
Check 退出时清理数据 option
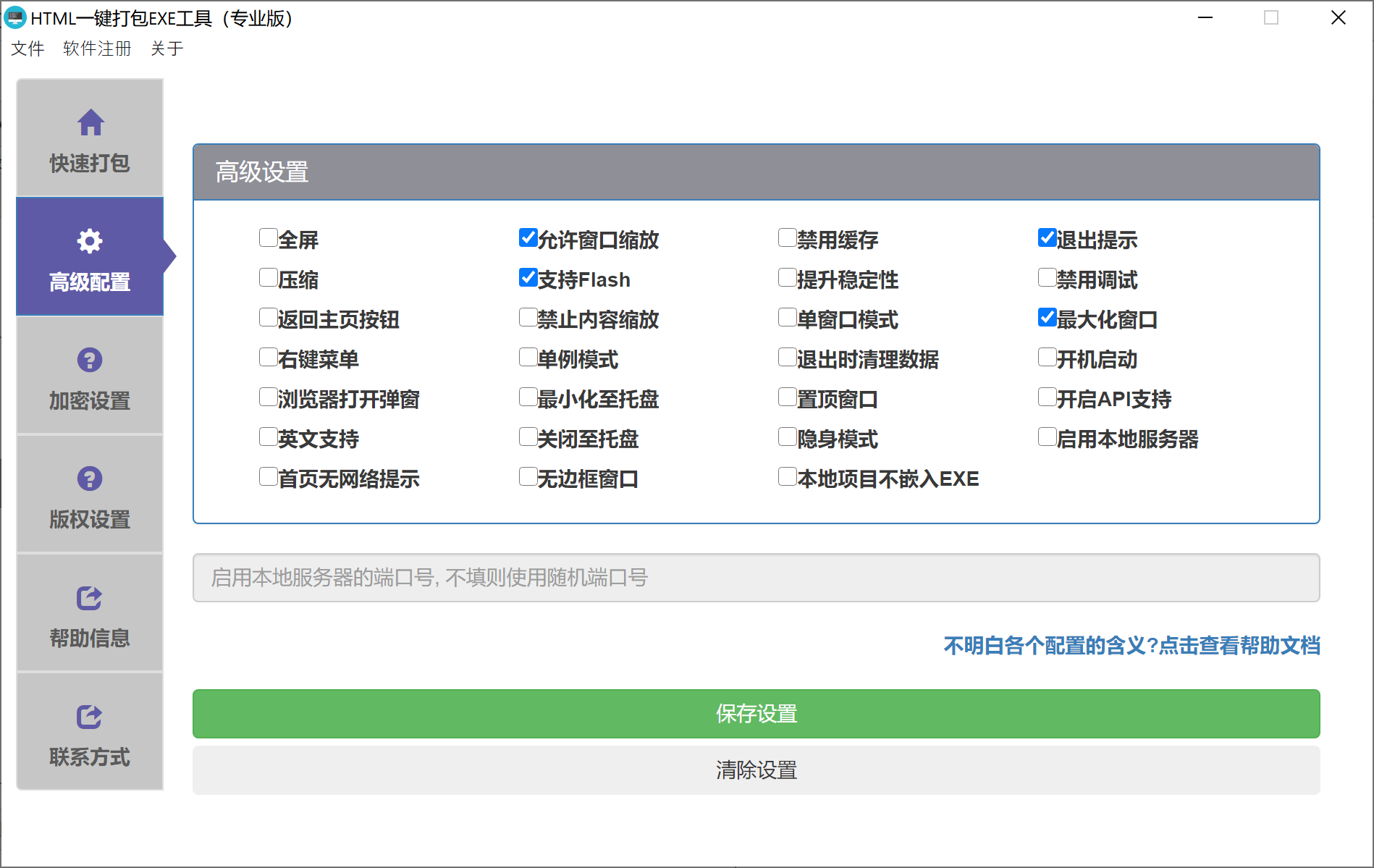coord(788,357)
